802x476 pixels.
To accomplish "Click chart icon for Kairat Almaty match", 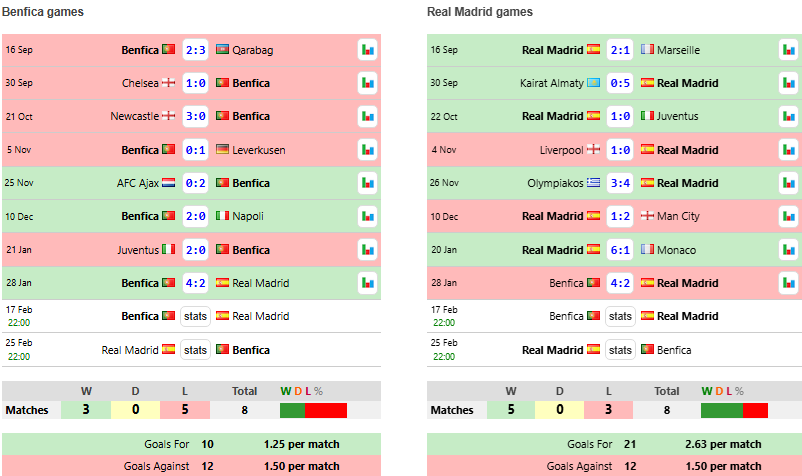I will pos(788,83).
